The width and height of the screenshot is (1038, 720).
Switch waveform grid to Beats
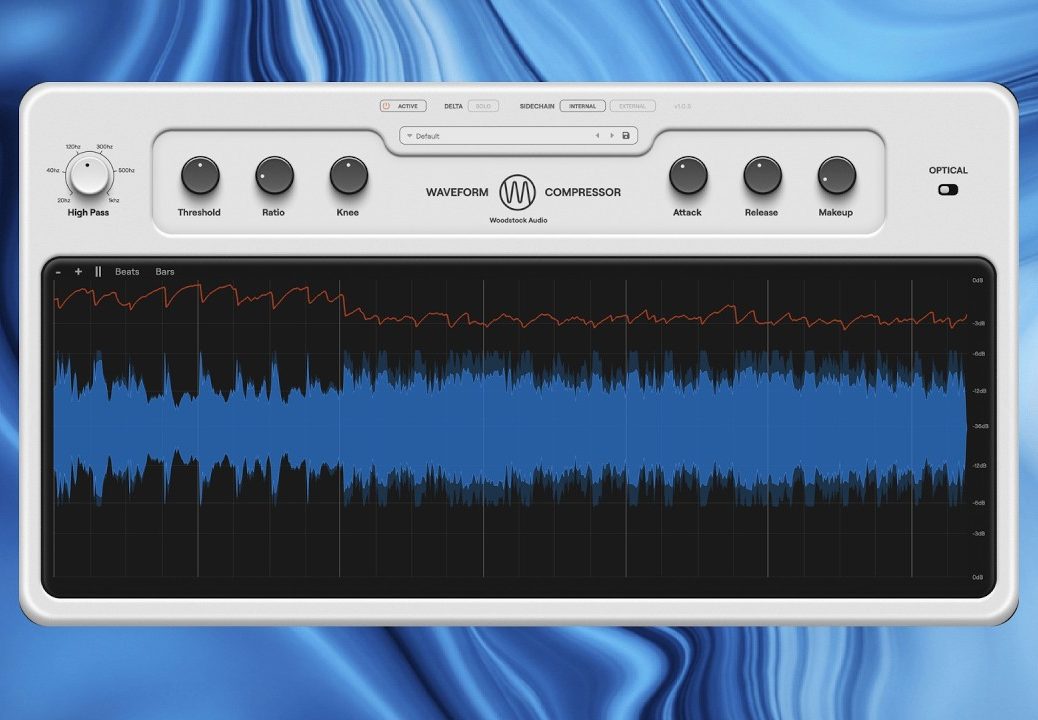pos(127,271)
